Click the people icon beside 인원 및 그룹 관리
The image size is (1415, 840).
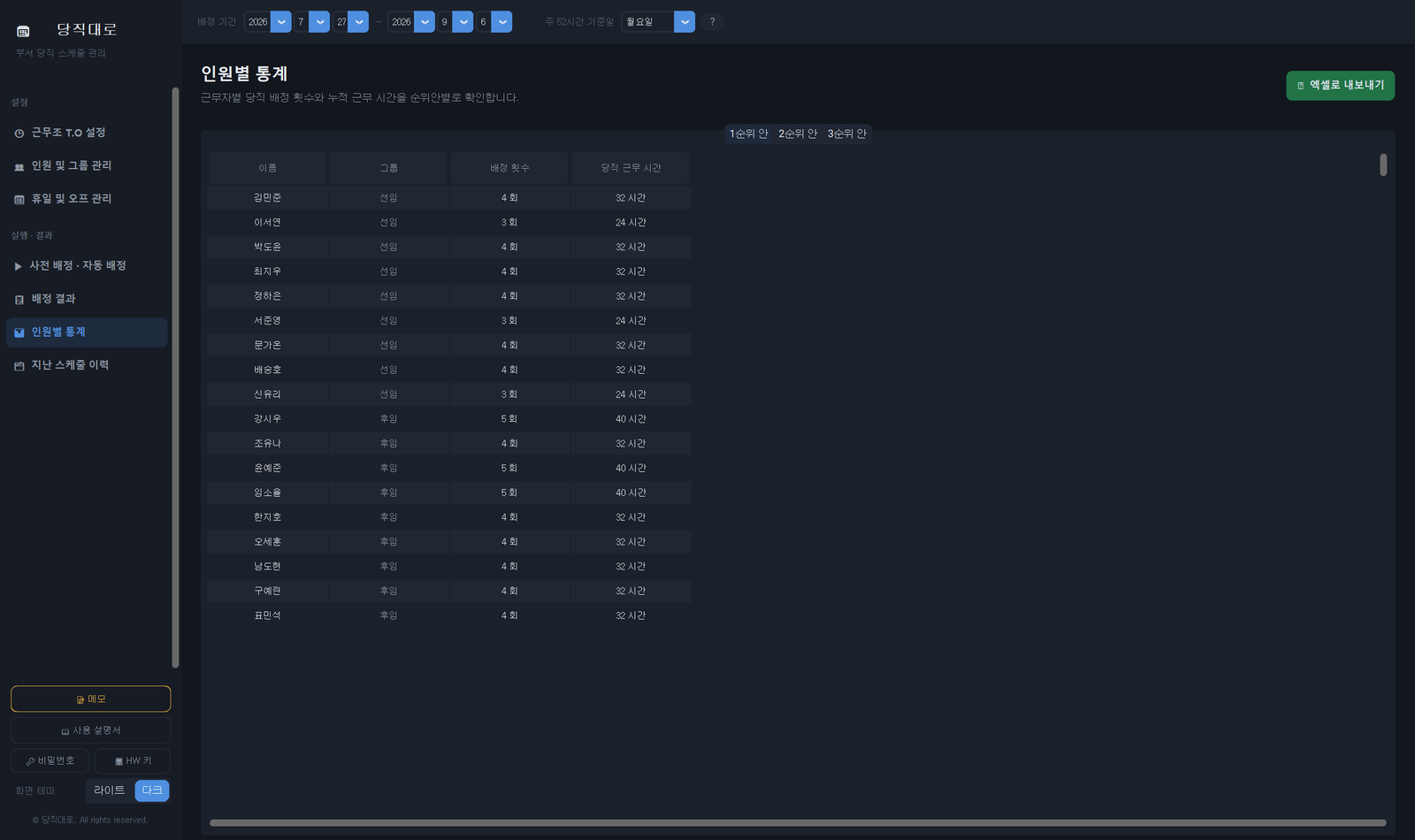(19, 166)
